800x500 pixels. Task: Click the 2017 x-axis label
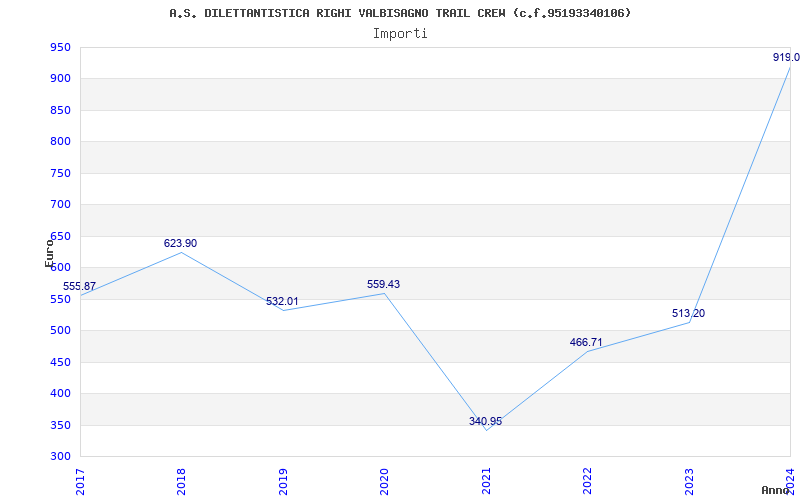click(80, 482)
